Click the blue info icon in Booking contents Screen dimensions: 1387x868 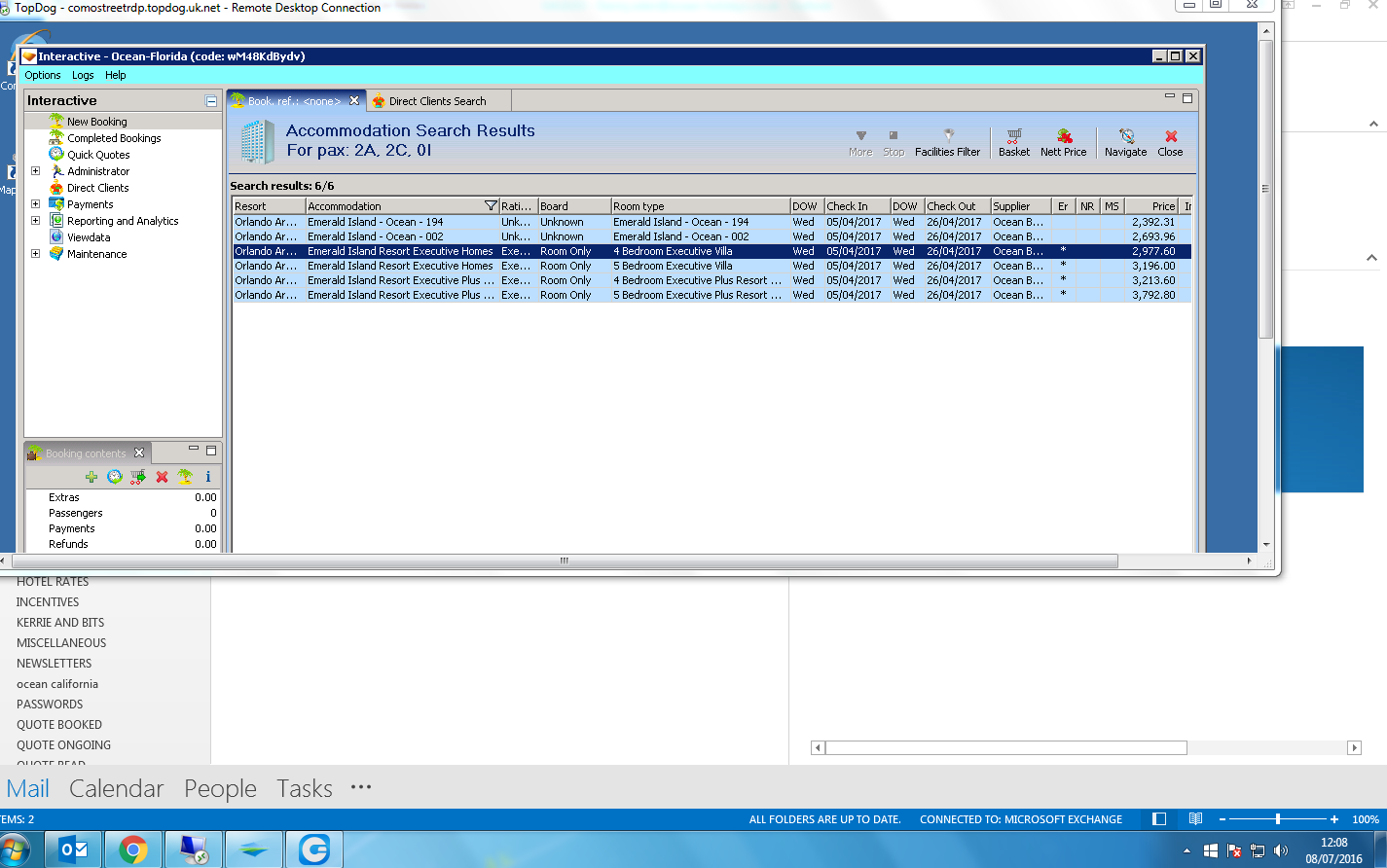click(208, 477)
